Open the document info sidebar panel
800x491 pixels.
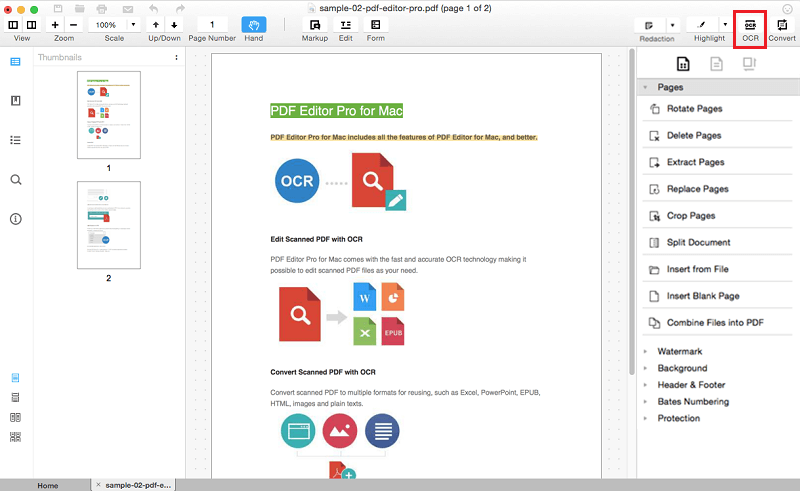[16, 219]
